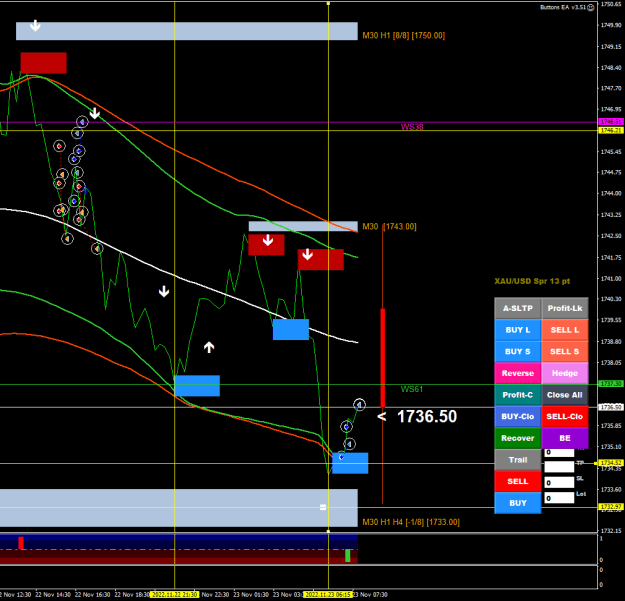Screen dimensions: 625x601
Task: Activate the Profit-Lk button
Action: pyautogui.click(x=565, y=308)
